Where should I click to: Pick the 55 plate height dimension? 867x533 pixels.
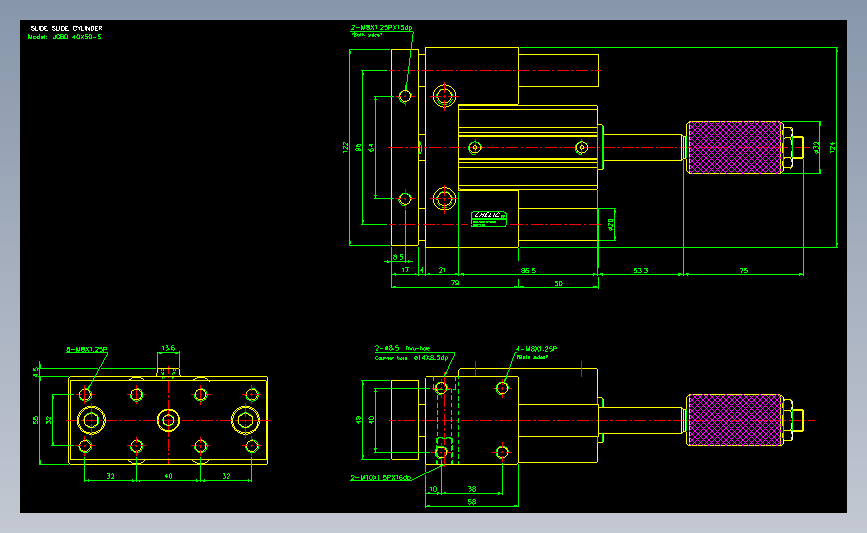36,420
